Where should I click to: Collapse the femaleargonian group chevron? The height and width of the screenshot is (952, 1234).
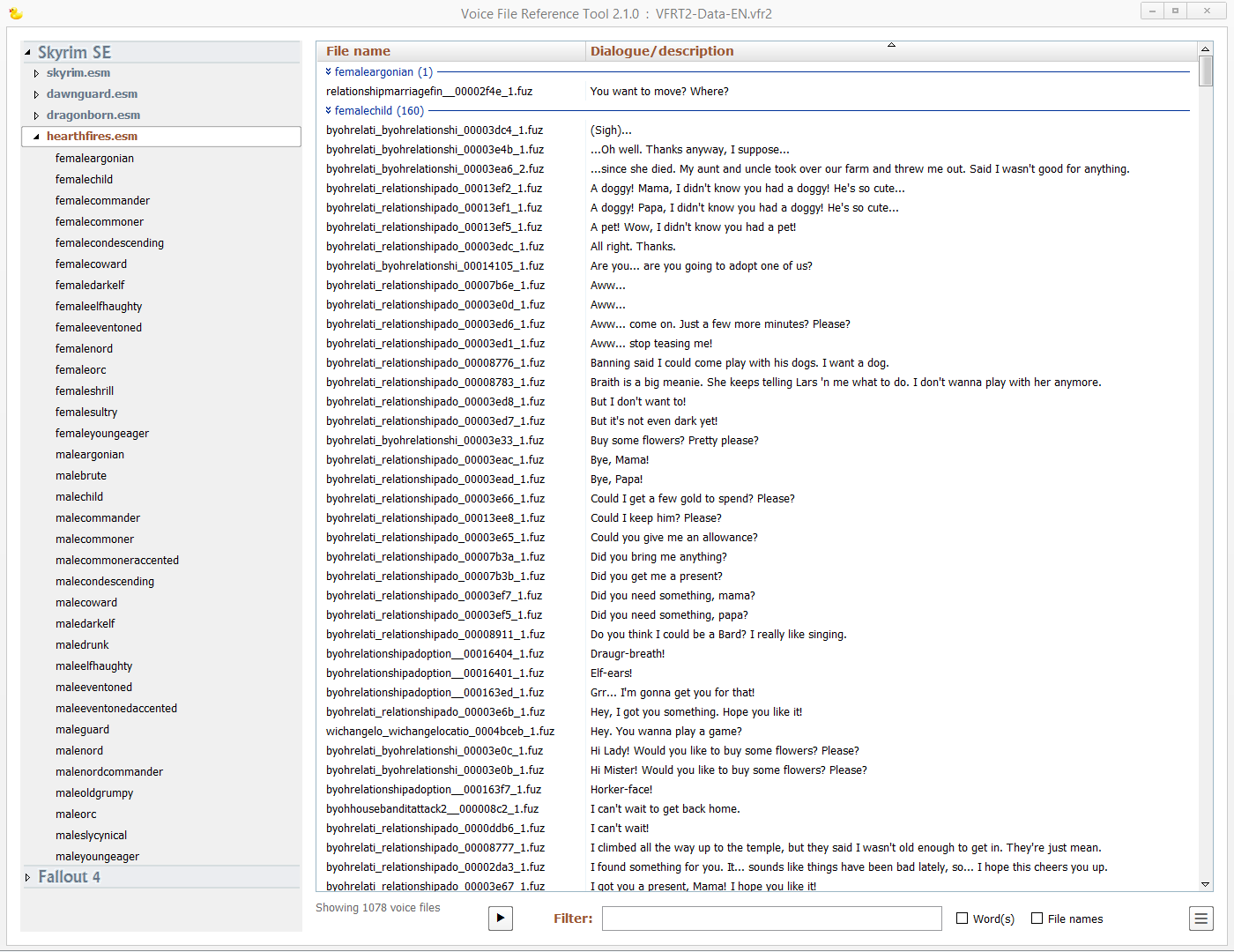coord(329,72)
